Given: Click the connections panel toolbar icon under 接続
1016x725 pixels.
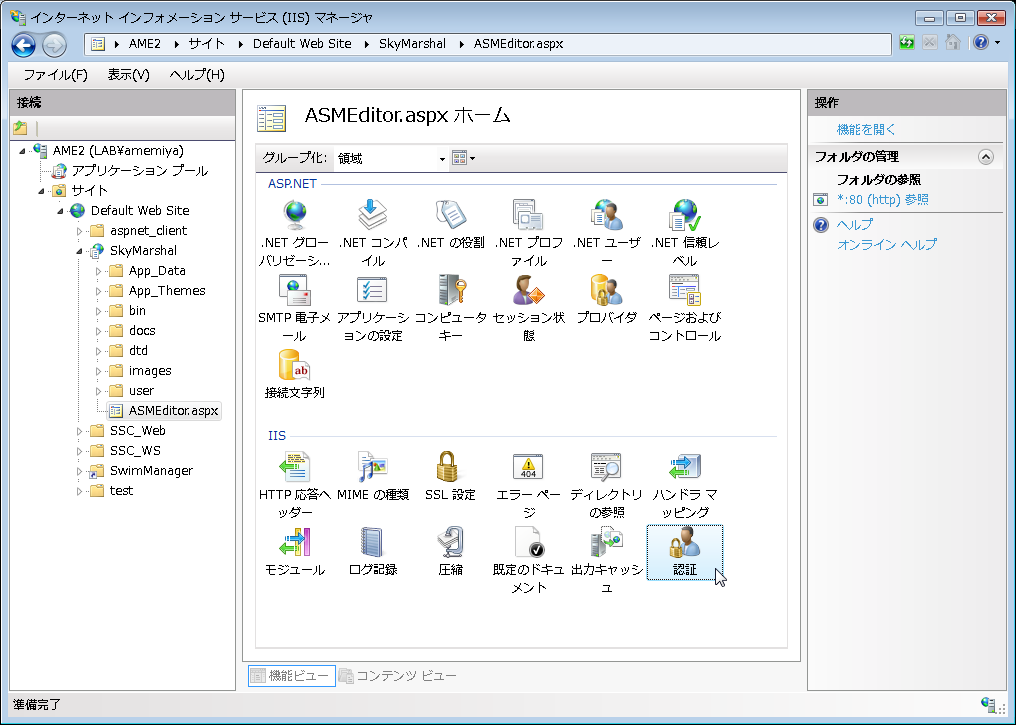Looking at the screenshot, I should 20,128.
